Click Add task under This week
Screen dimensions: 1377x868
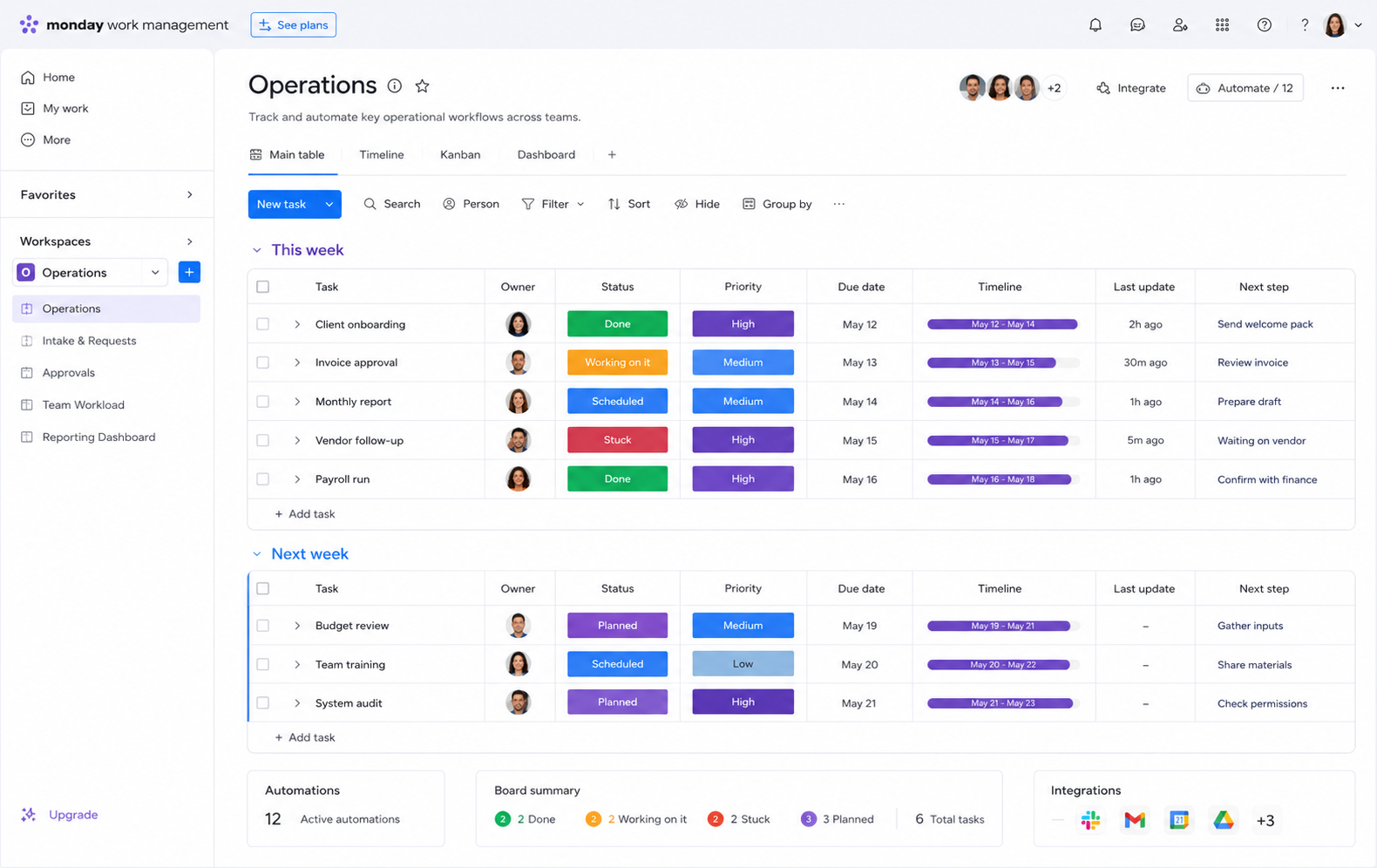point(305,514)
